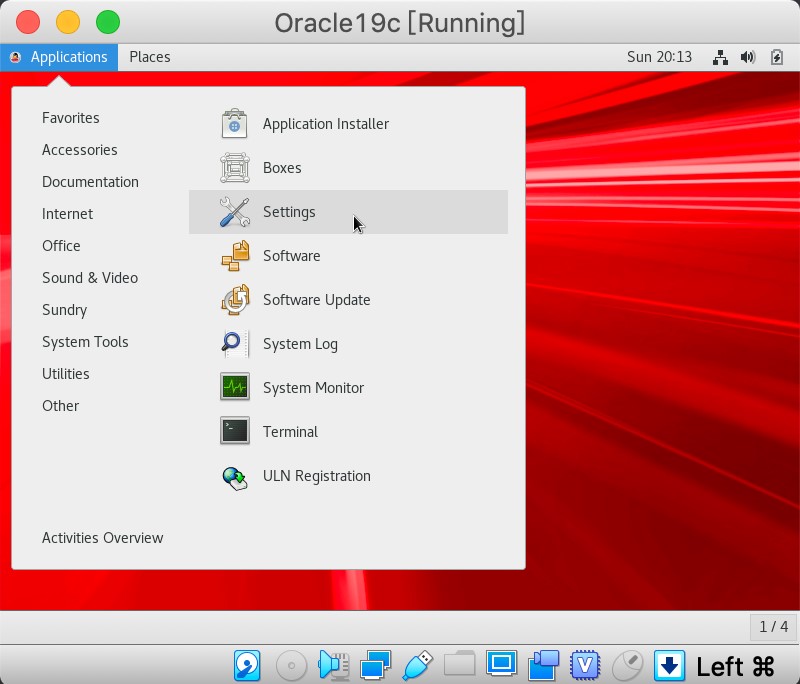Select the Accessories category

pyautogui.click(x=80, y=150)
